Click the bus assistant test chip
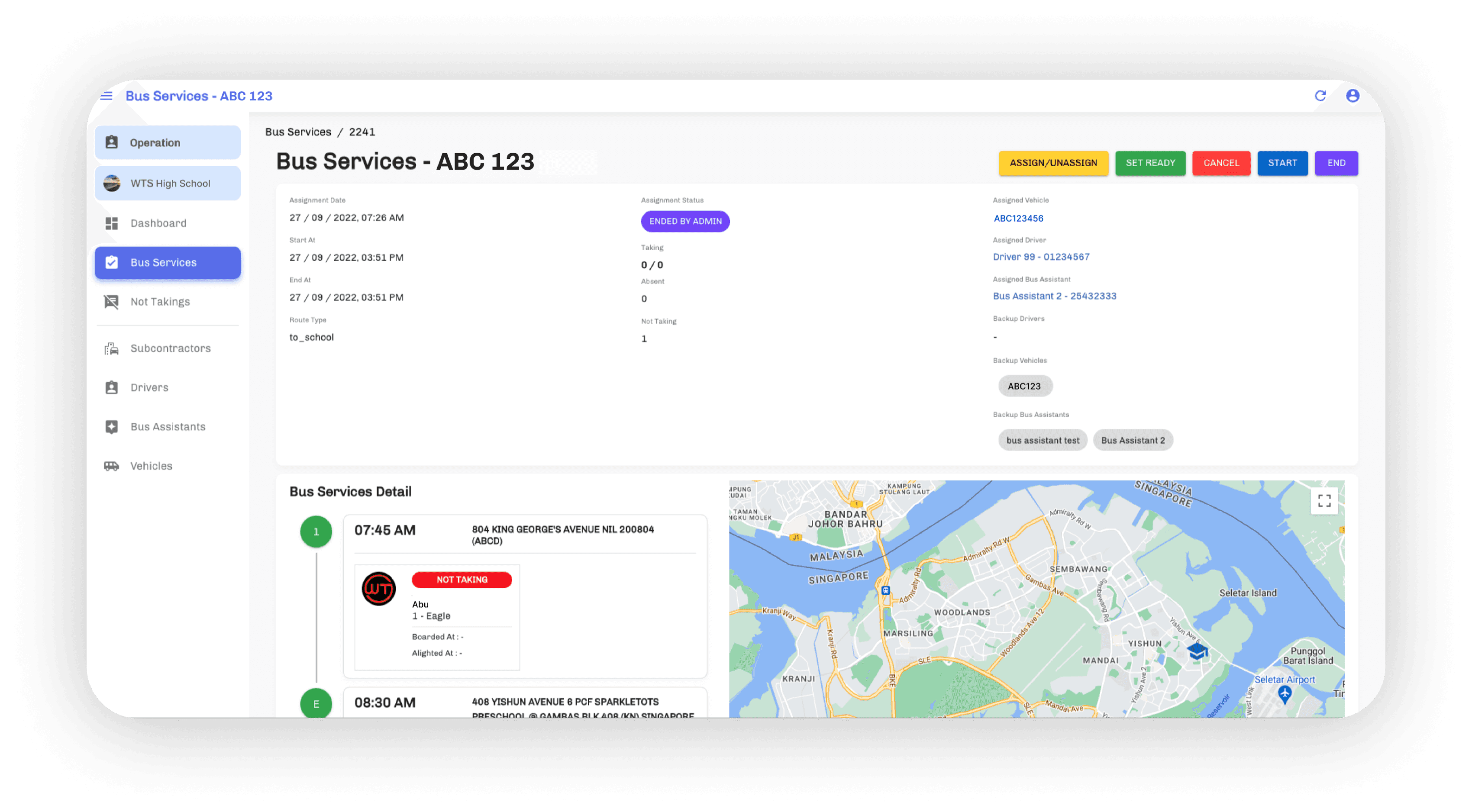 click(x=1043, y=441)
